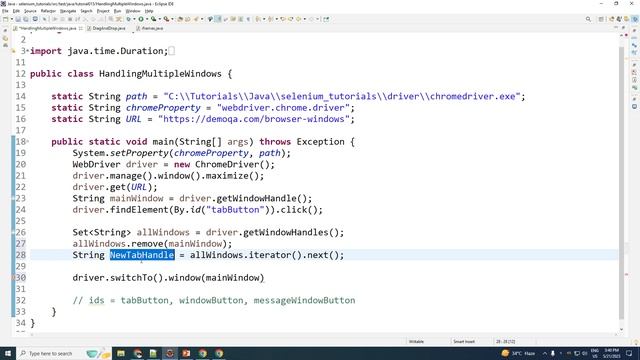Click the New file toolbar icon
The image size is (640, 360).
click(6, 19)
